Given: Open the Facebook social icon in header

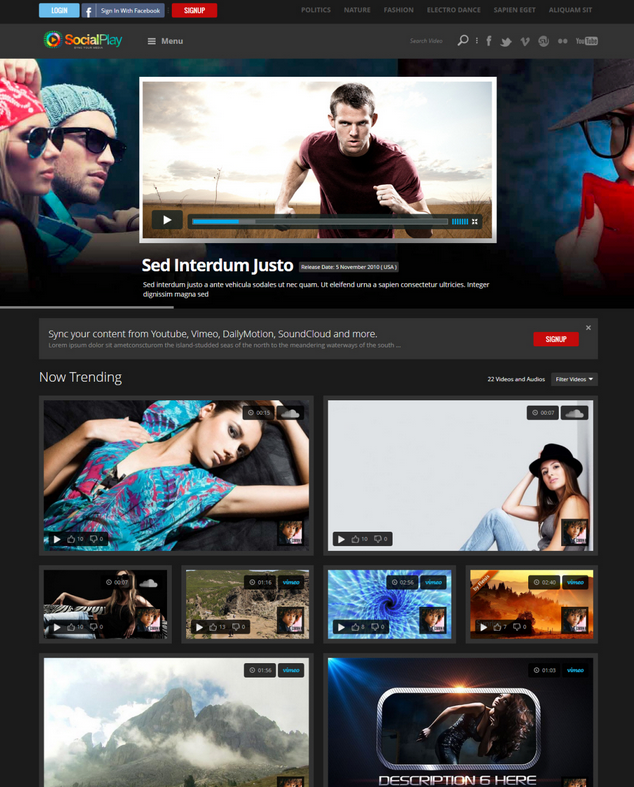Looking at the screenshot, I should [489, 41].
